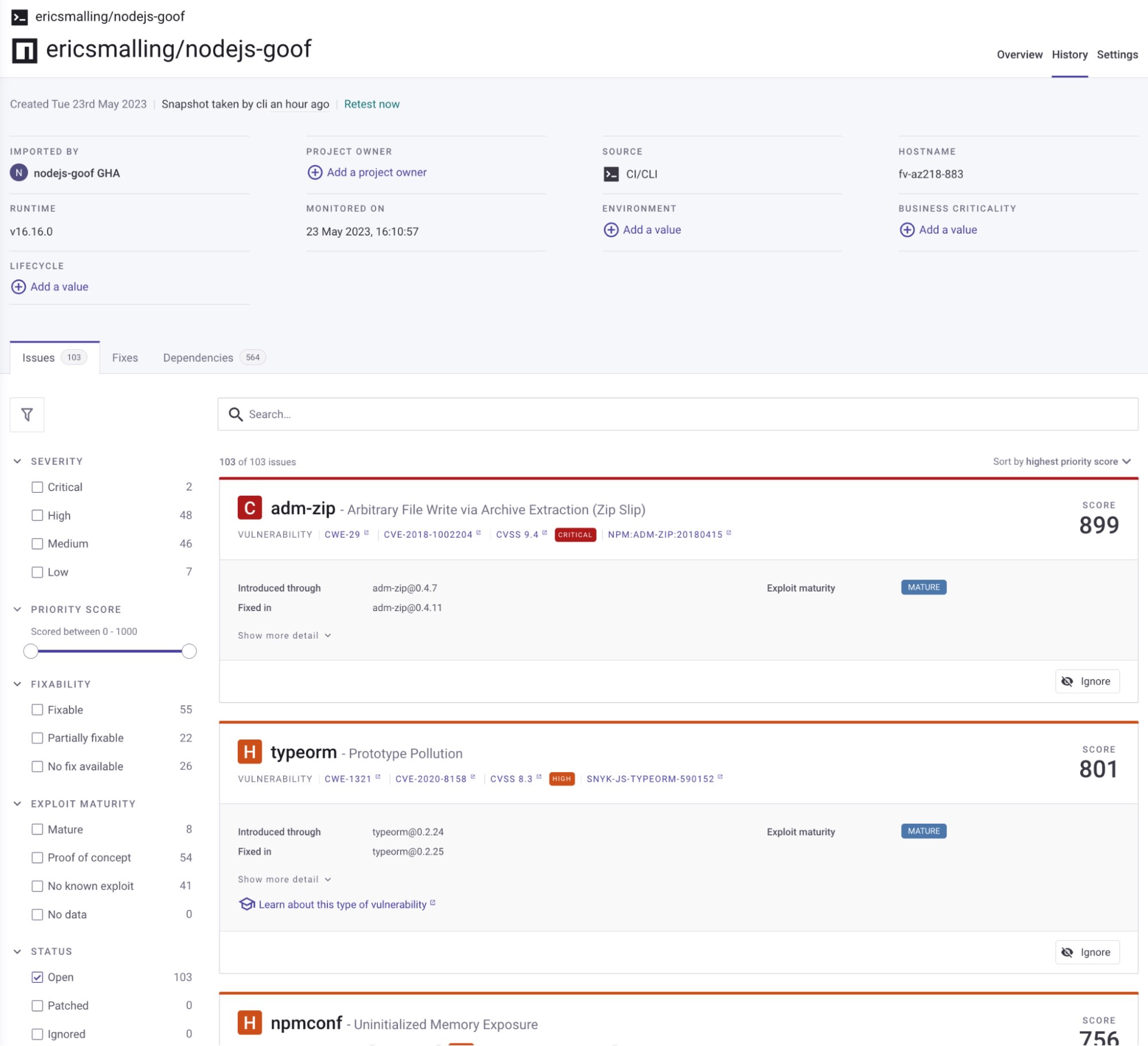Screen dimensions: 1148x1046
Task: Click the Retest now link
Action: [372, 104]
